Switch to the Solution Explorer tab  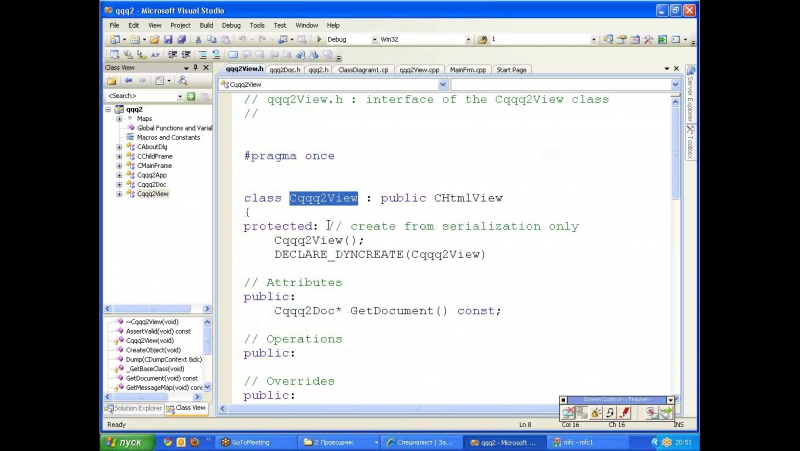134,408
